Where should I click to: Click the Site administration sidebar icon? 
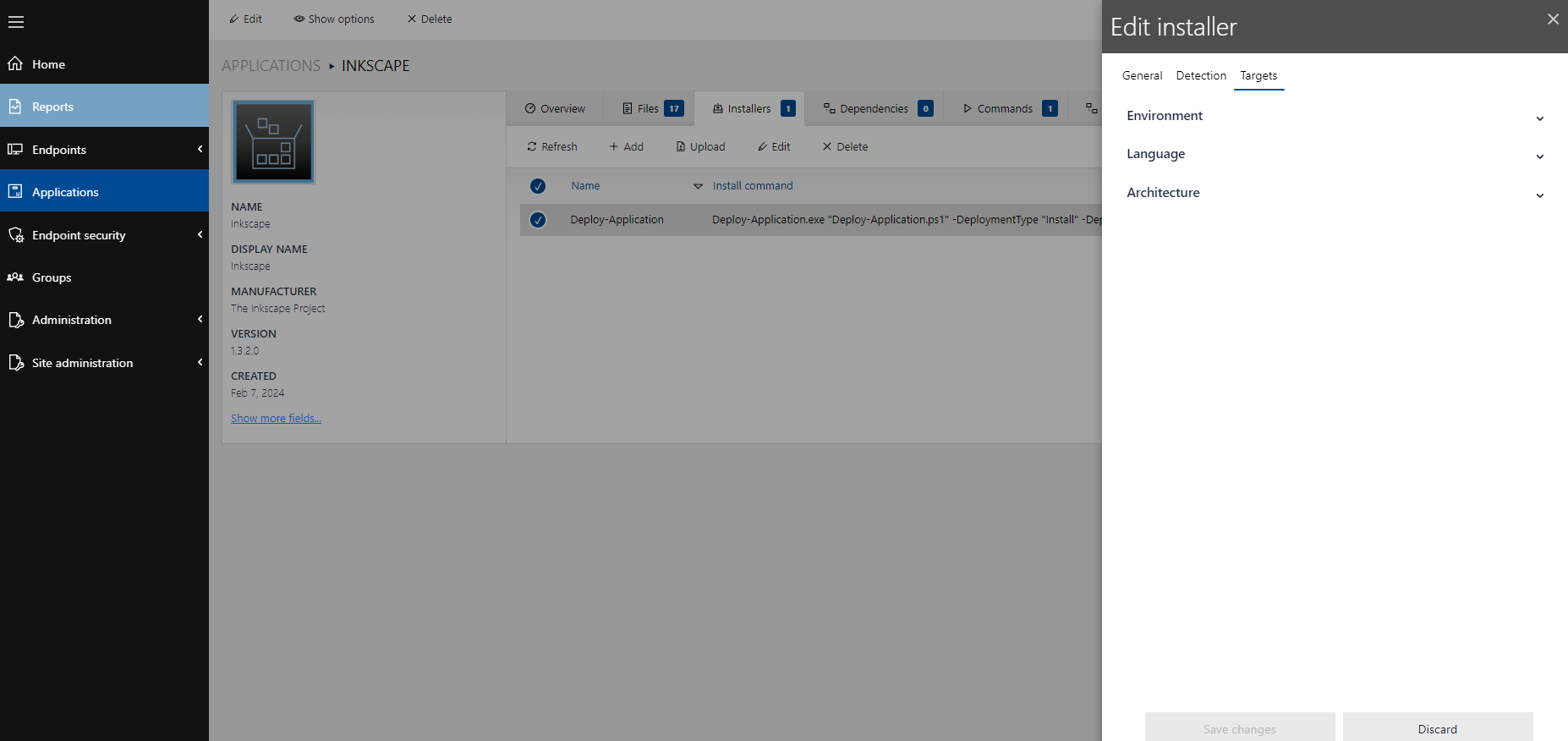pos(16,362)
